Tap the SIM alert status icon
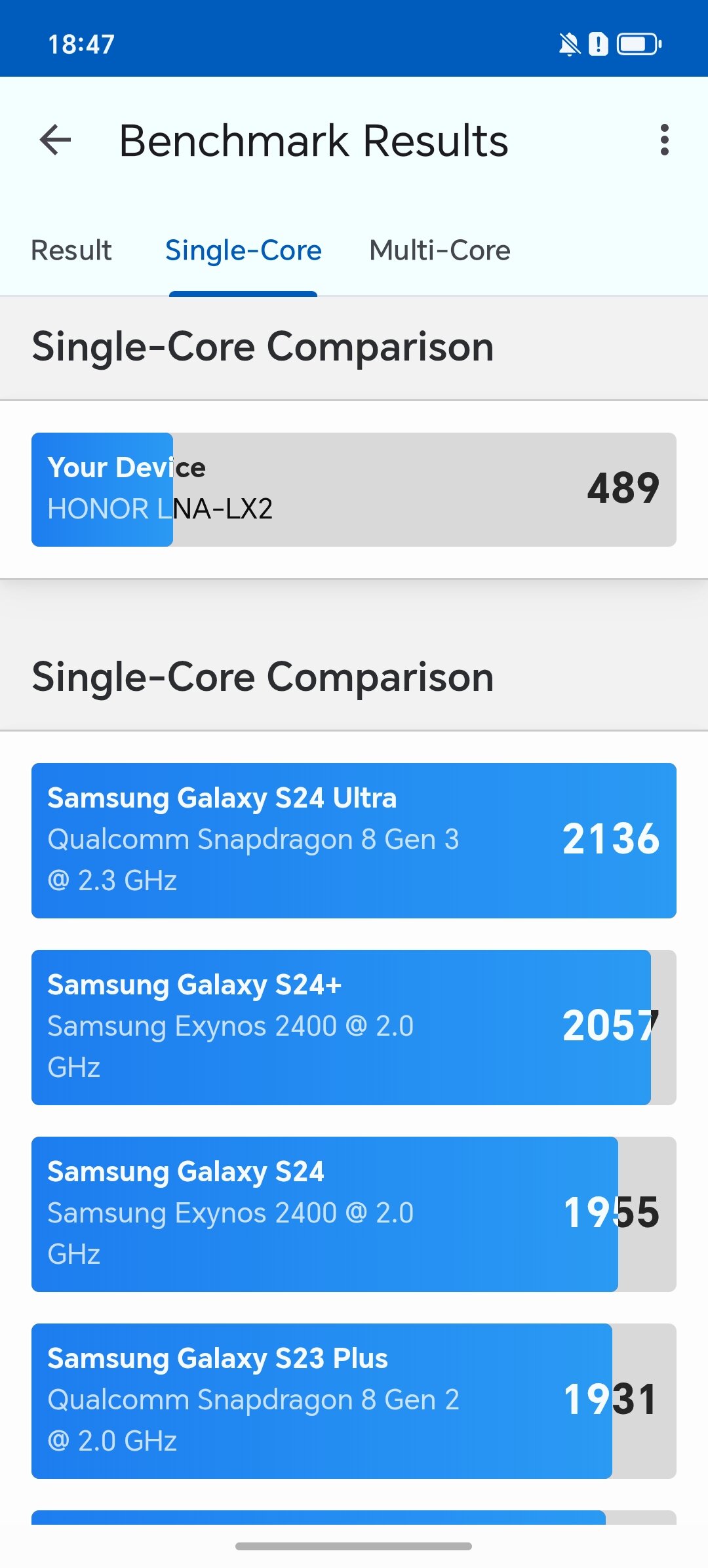708x1568 pixels. [598, 45]
